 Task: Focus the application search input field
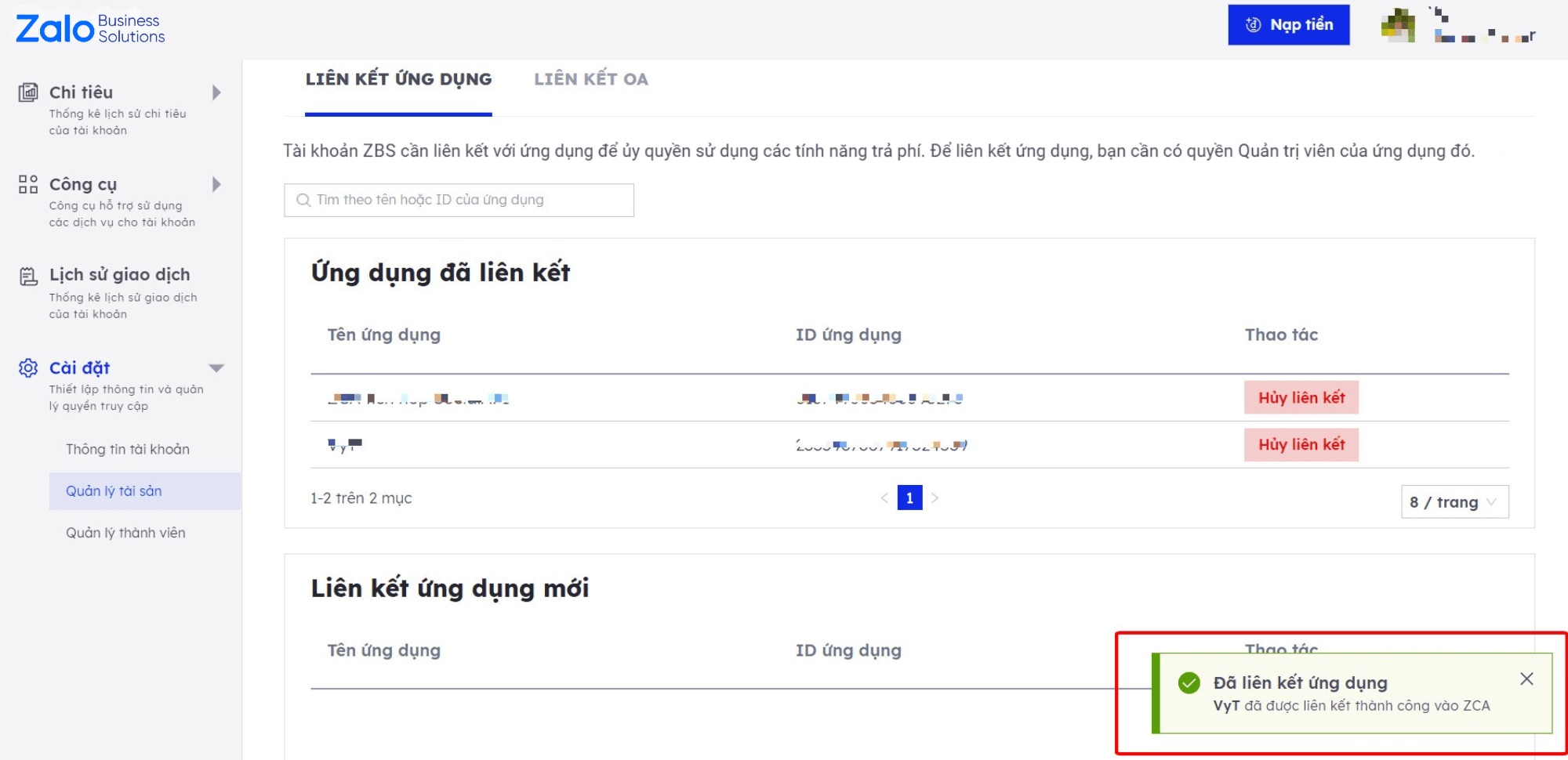[x=459, y=200]
